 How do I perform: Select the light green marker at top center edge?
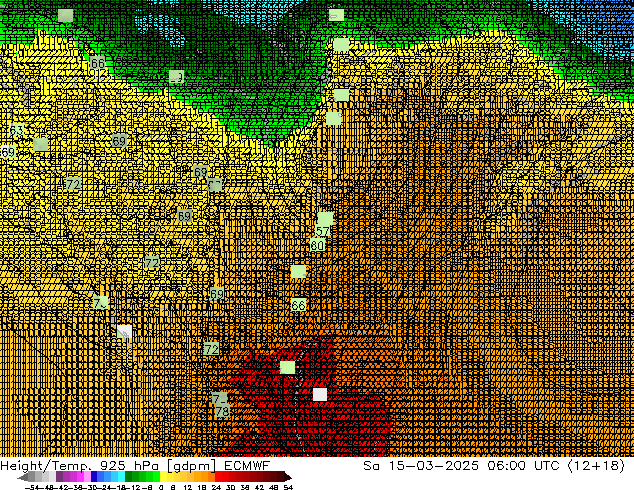click(336, 15)
